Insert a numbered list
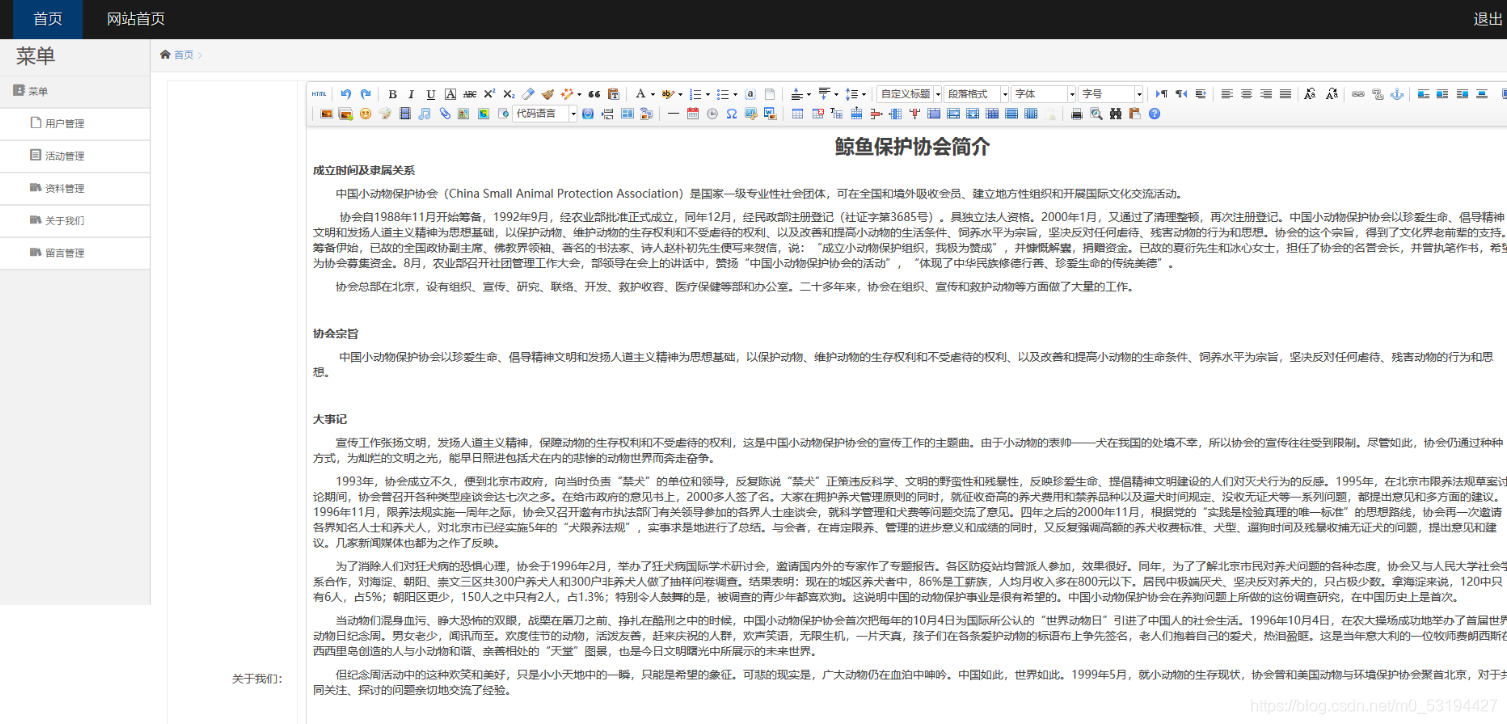The height and width of the screenshot is (724, 1507). (x=696, y=94)
